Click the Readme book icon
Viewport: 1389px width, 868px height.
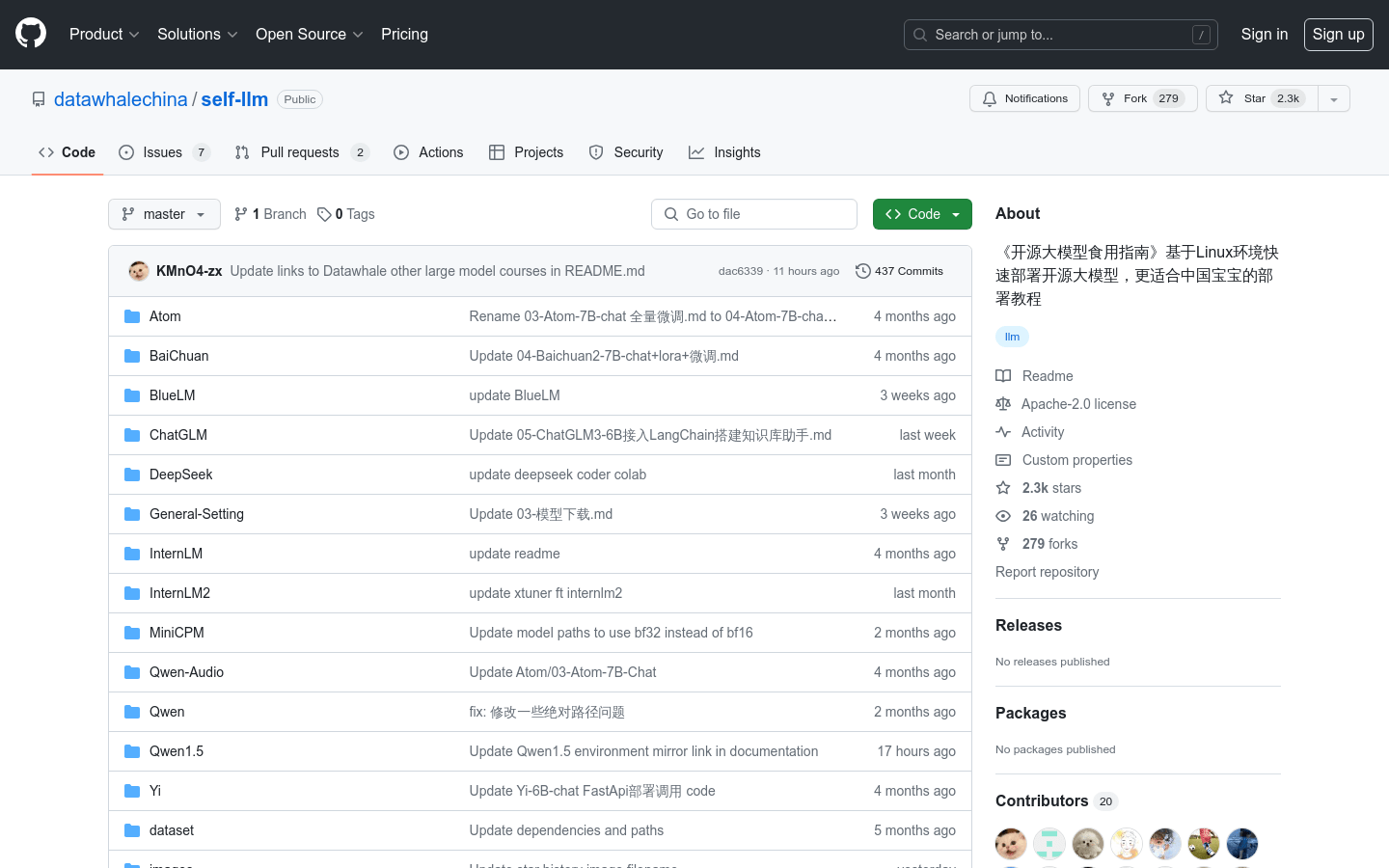[1003, 376]
